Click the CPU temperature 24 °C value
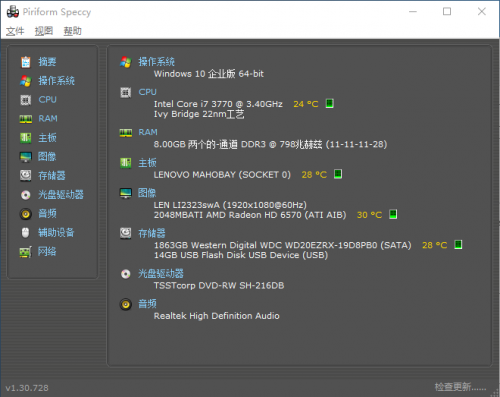 click(306, 104)
